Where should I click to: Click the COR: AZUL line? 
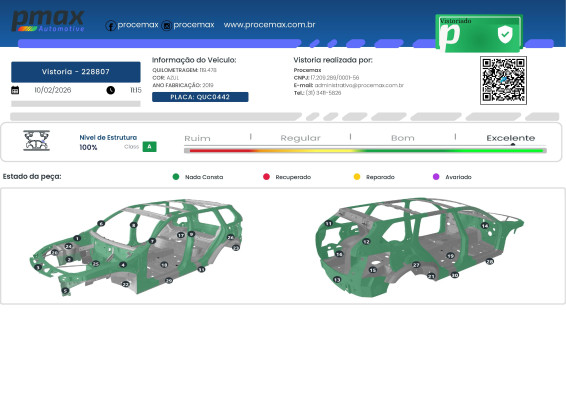coord(165,78)
